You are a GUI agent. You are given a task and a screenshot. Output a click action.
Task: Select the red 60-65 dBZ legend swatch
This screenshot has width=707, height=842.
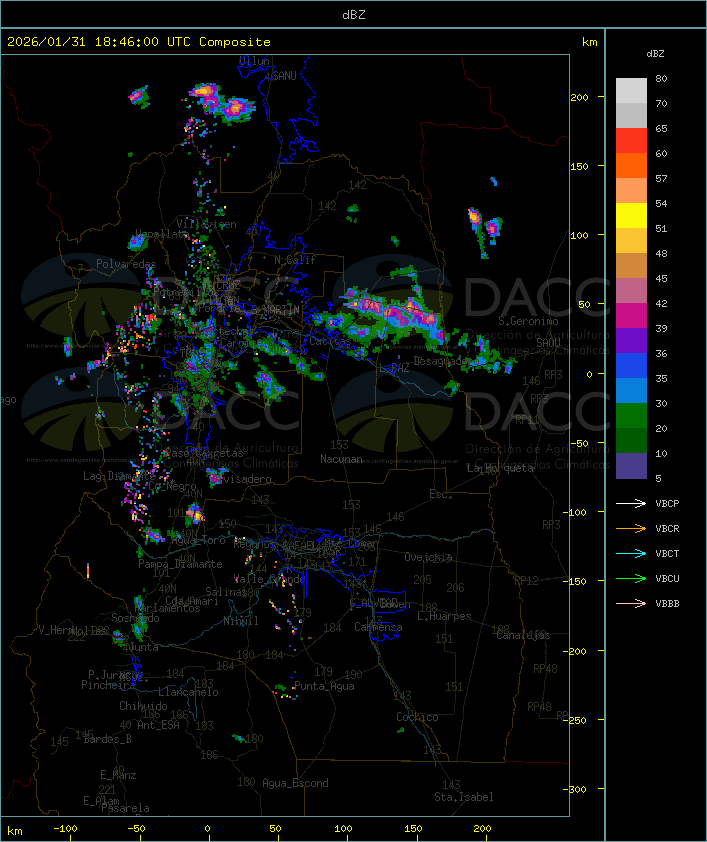point(631,141)
